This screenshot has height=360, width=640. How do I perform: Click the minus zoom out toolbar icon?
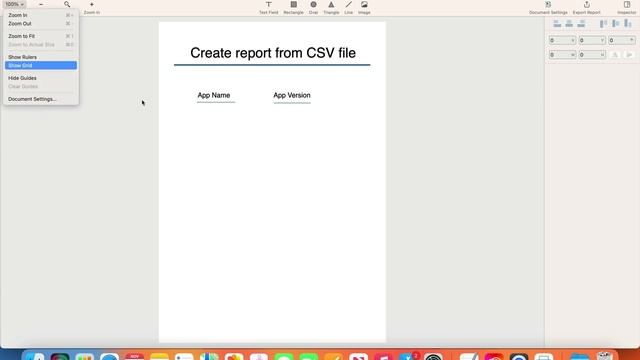click(41, 4)
